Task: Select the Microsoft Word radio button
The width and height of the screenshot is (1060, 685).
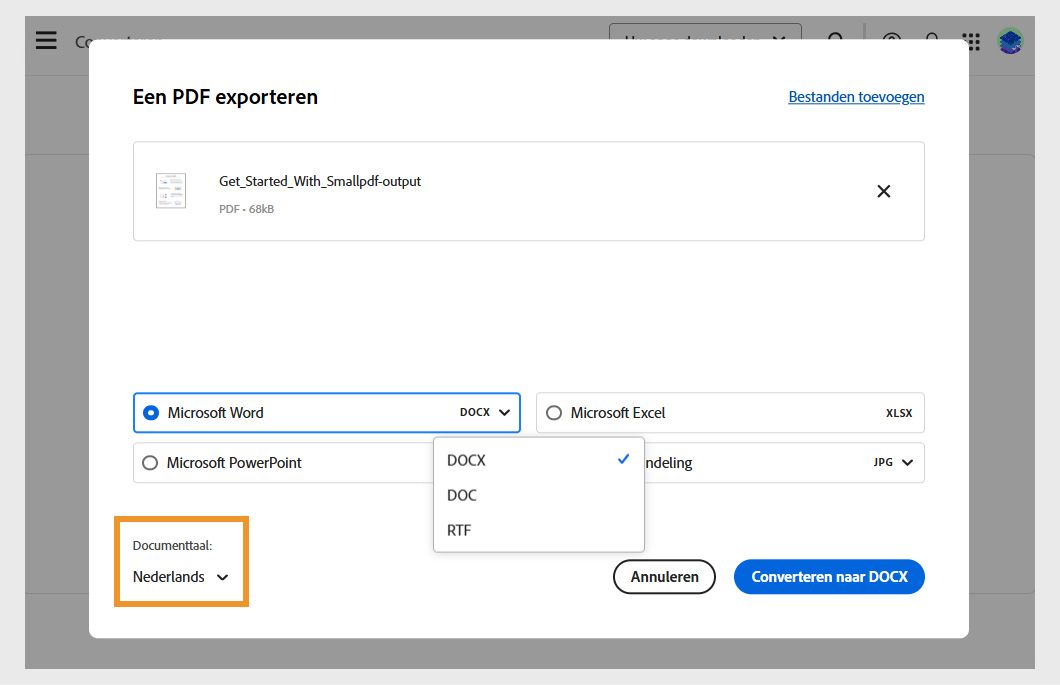Action: tap(151, 412)
